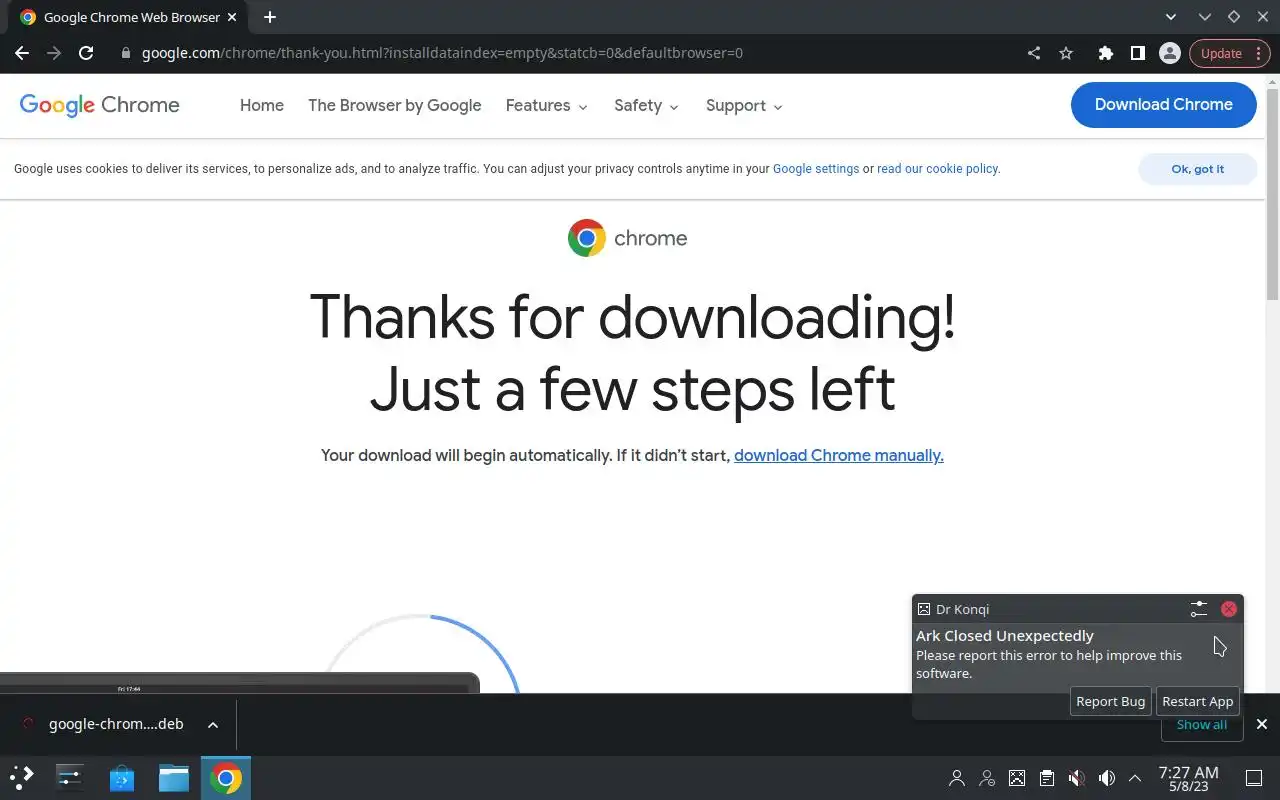The width and height of the screenshot is (1280, 800).
Task: Click the page vertical scrollbar
Action: point(1272,195)
